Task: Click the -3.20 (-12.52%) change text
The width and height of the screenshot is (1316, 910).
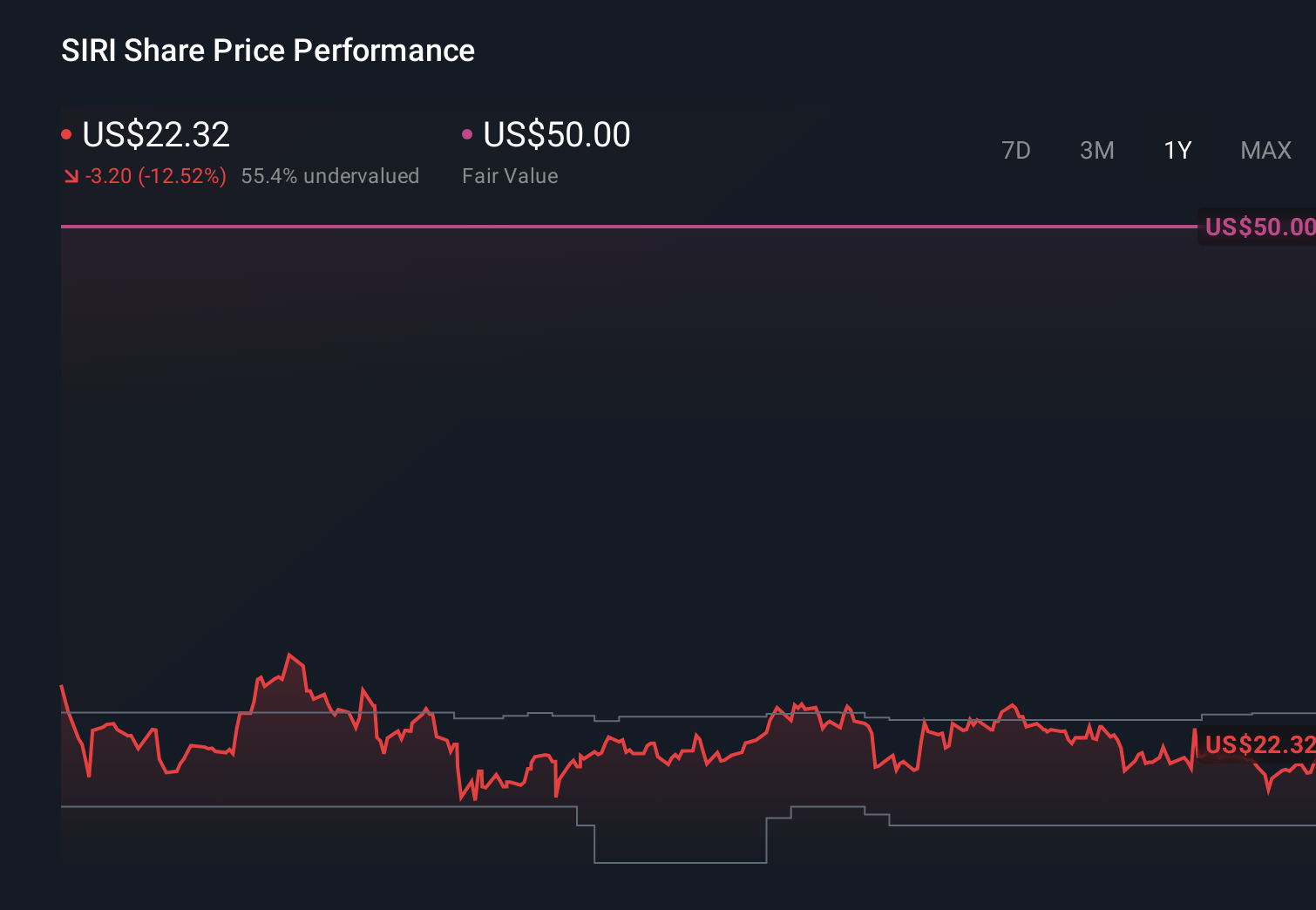Action: pyautogui.click(x=154, y=175)
